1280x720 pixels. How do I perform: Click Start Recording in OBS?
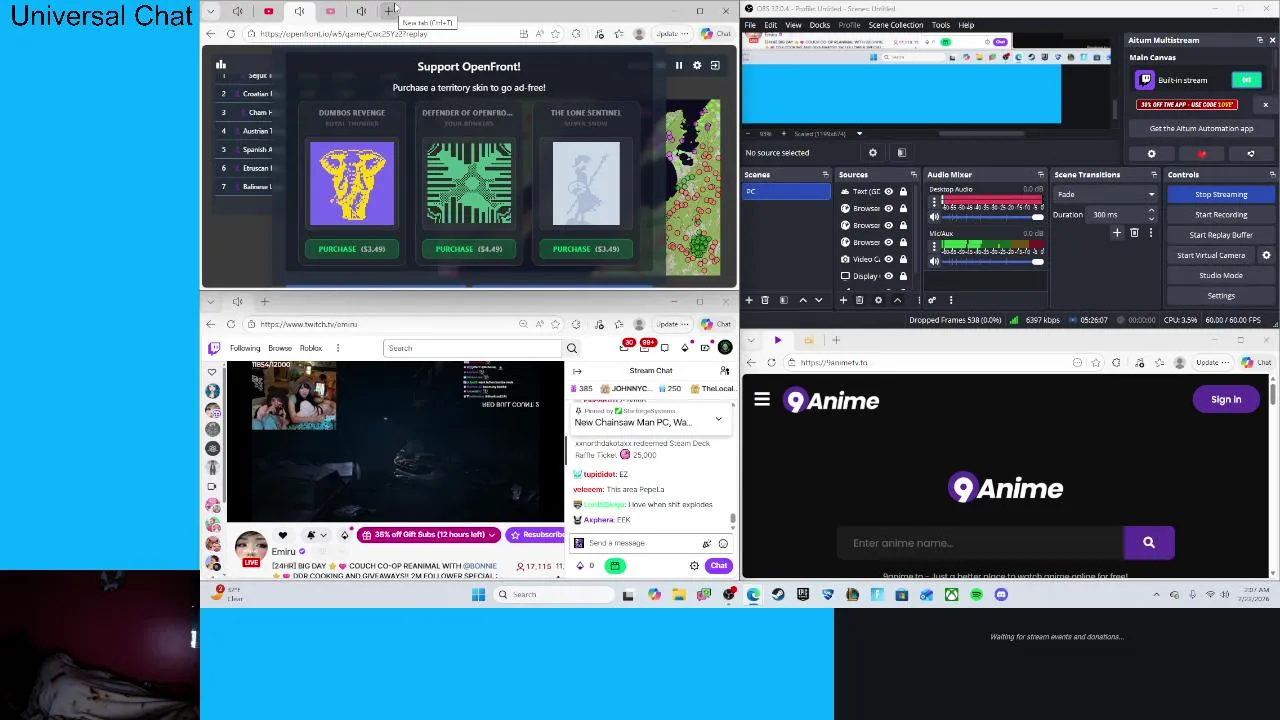click(1221, 215)
